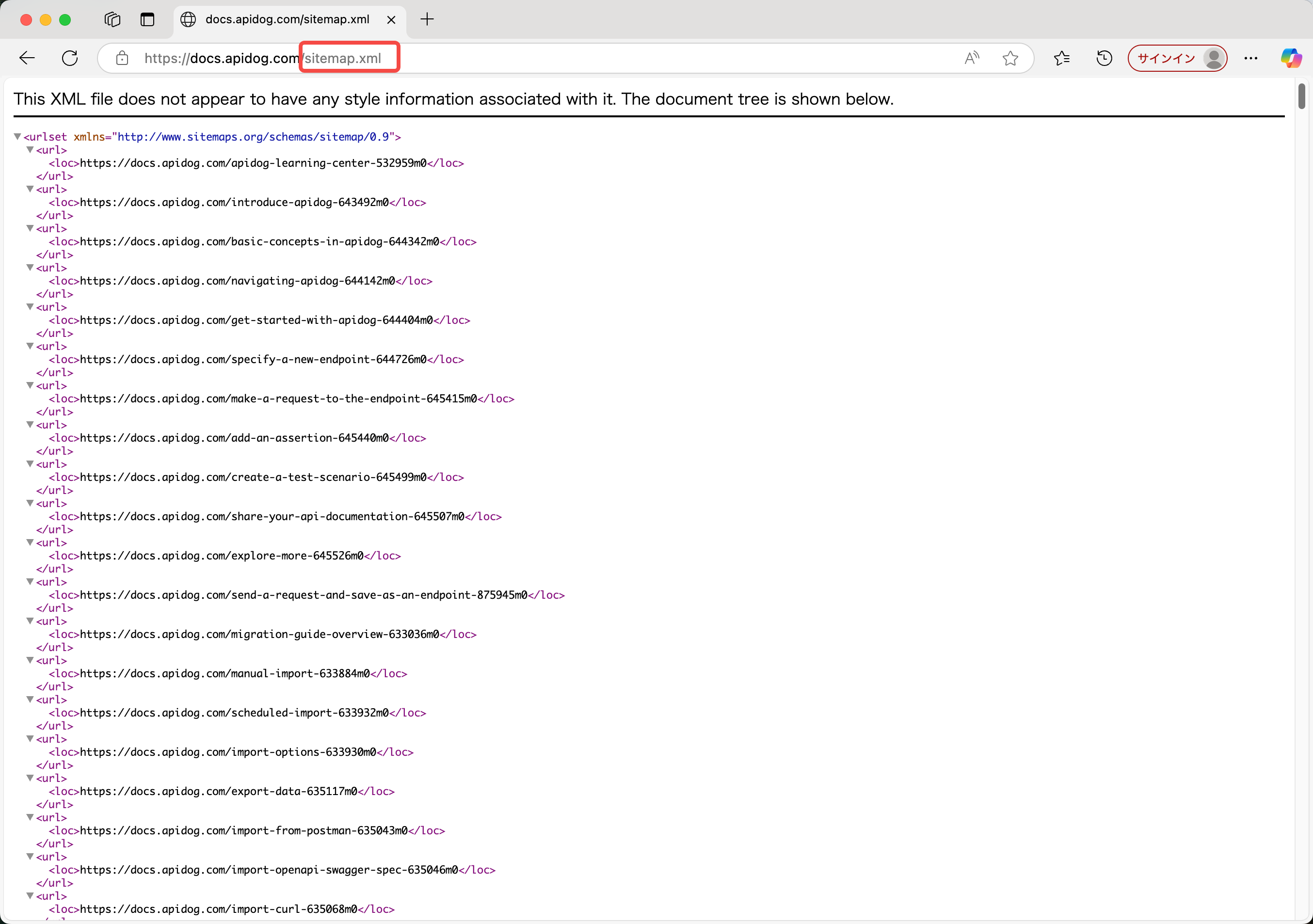1313x924 pixels.
Task: Collapse the migration-guide-overview url node
Action: pos(30,621)
